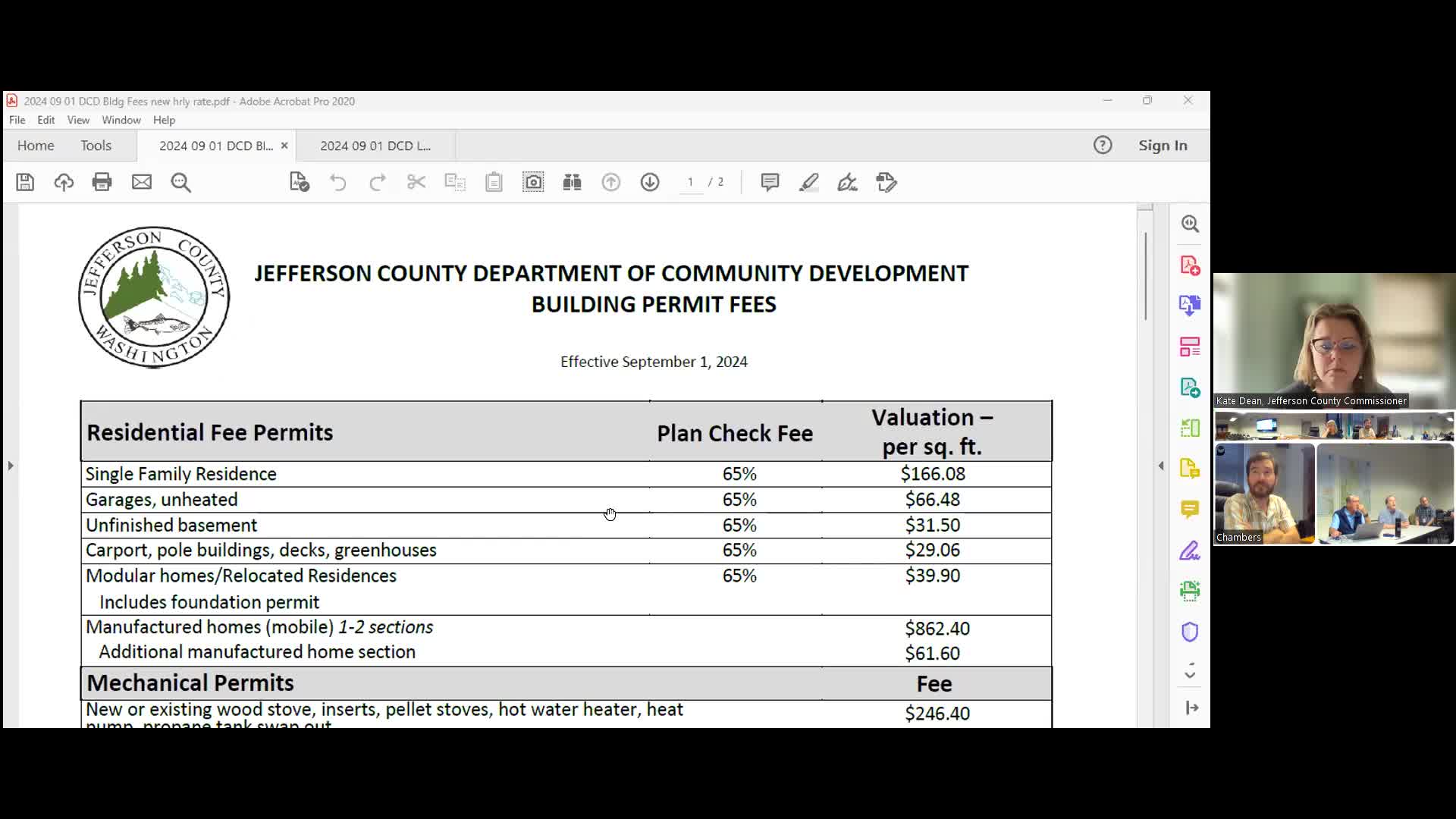Click the binoculars advanced search icon

(573, 182)
